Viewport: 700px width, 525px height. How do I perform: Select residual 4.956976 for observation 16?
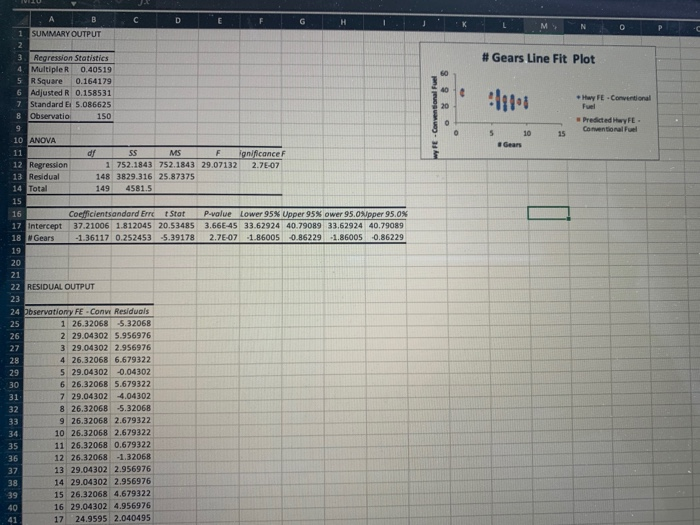(132, 506)
